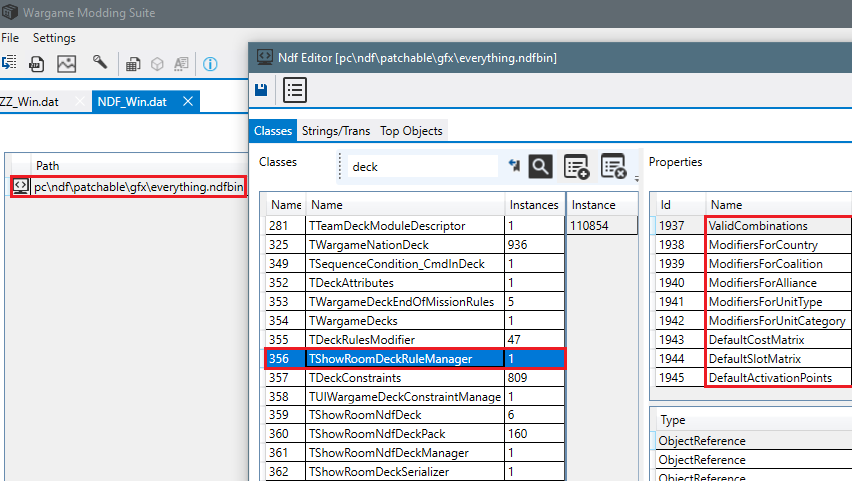The height and width of the screenshot is (481, 852).
Task: Click the calculator-like toolbar icon
Action: coord(133,64)
